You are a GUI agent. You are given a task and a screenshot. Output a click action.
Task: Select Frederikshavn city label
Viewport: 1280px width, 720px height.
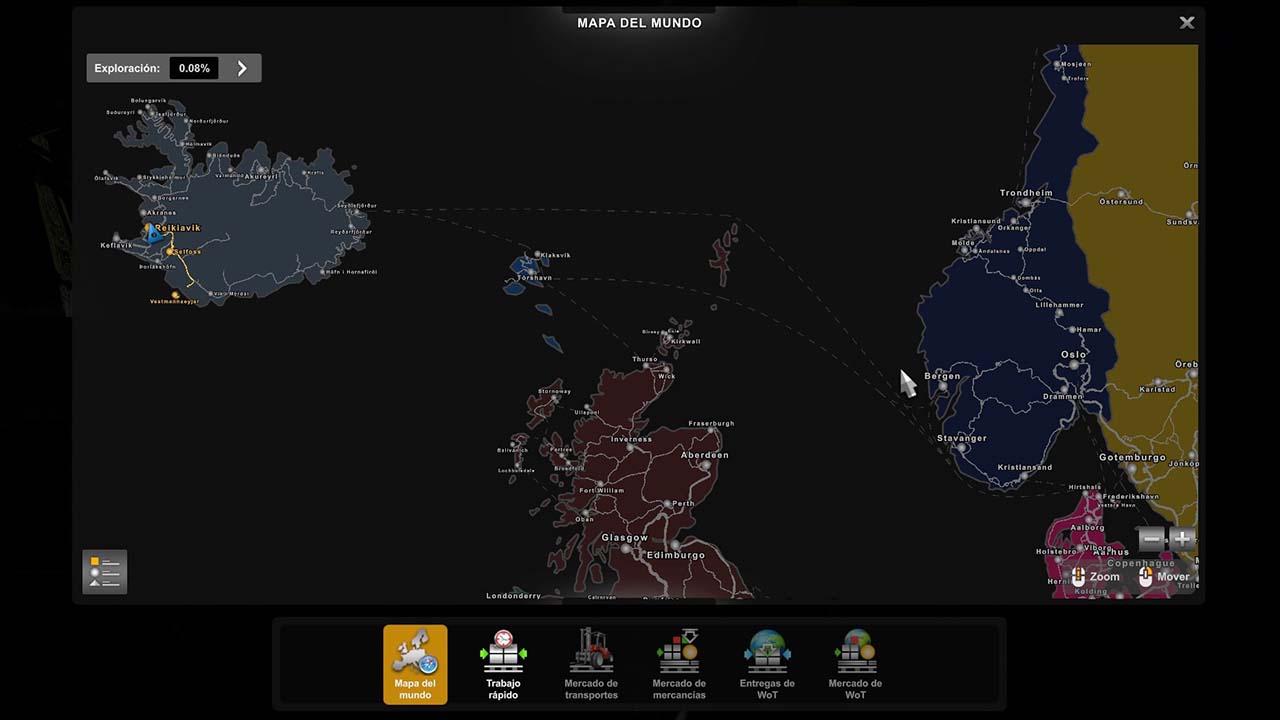pyautogui.click(x=1129, y=496)
